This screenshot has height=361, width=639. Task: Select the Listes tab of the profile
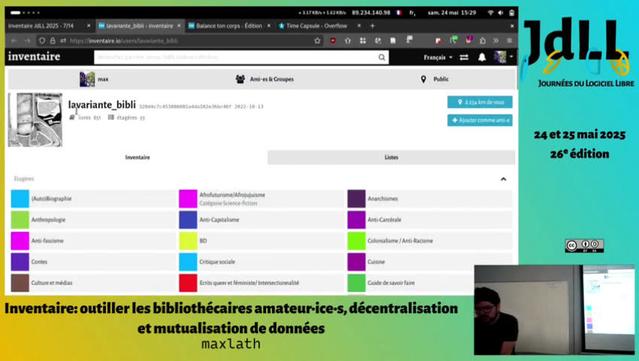point(391,157)
